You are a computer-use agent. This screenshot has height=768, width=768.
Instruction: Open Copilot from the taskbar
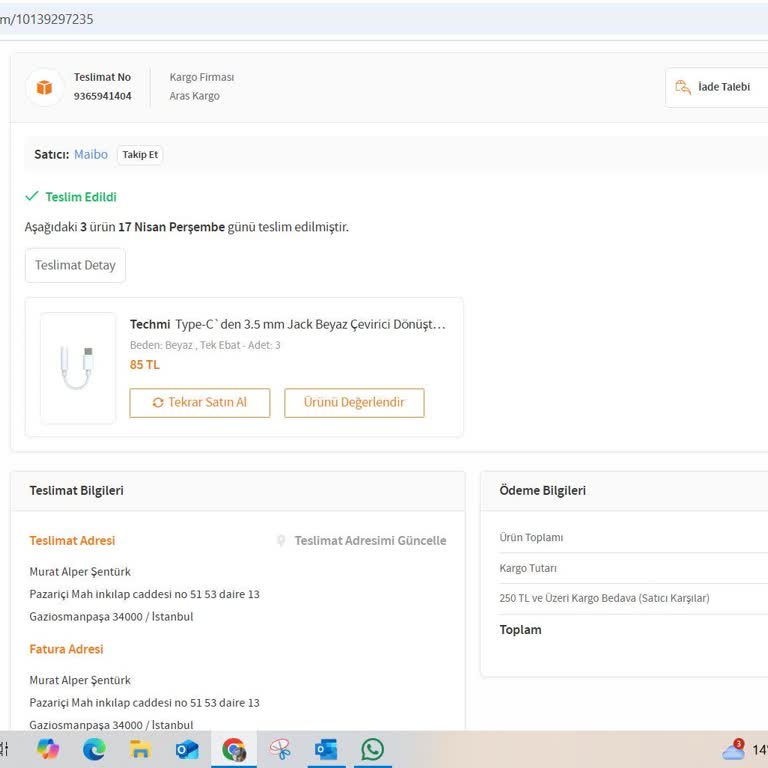click(48, 749)
